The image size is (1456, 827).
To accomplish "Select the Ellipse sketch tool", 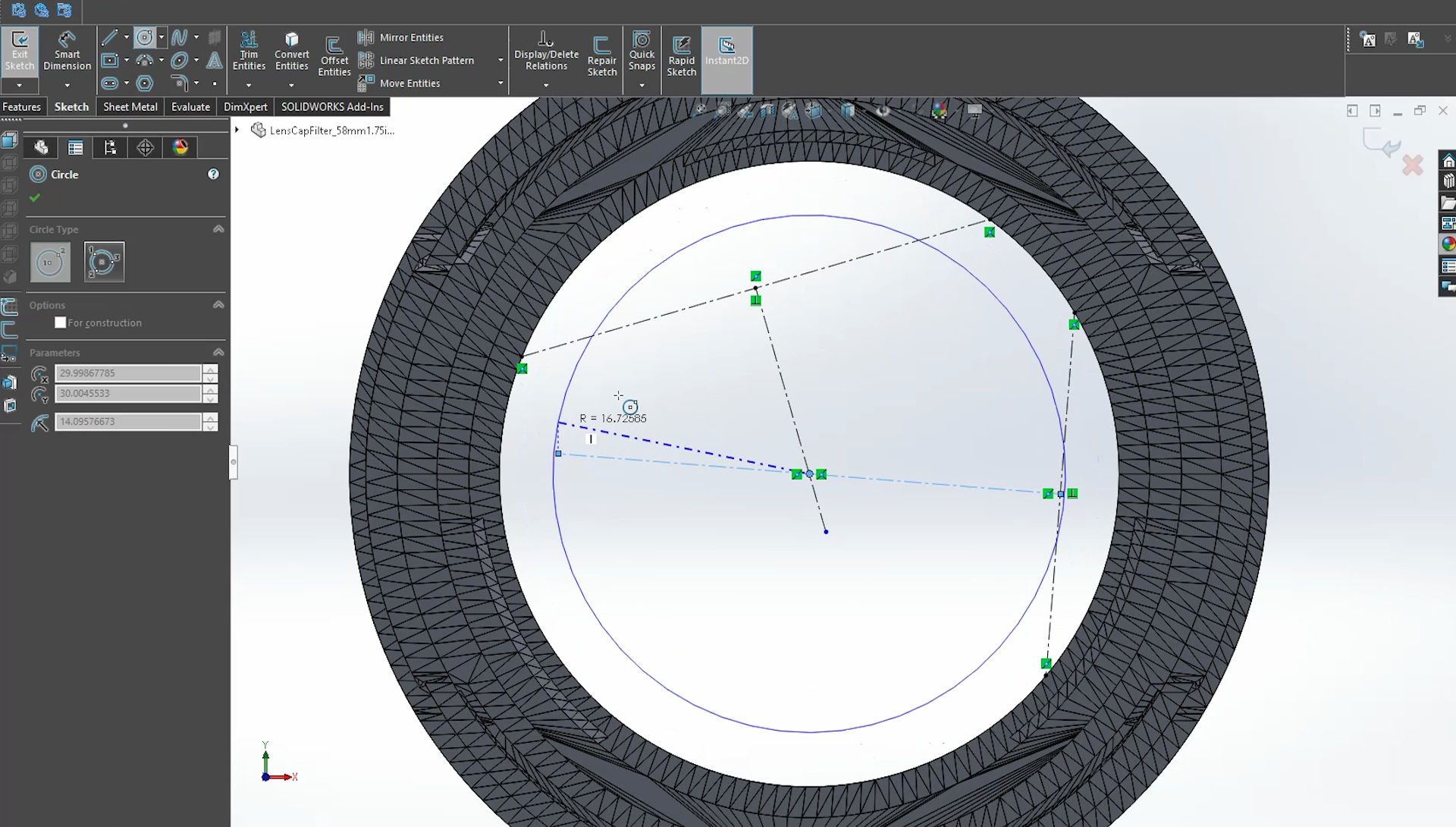I will pyautogui.click(x=179, y=60).
